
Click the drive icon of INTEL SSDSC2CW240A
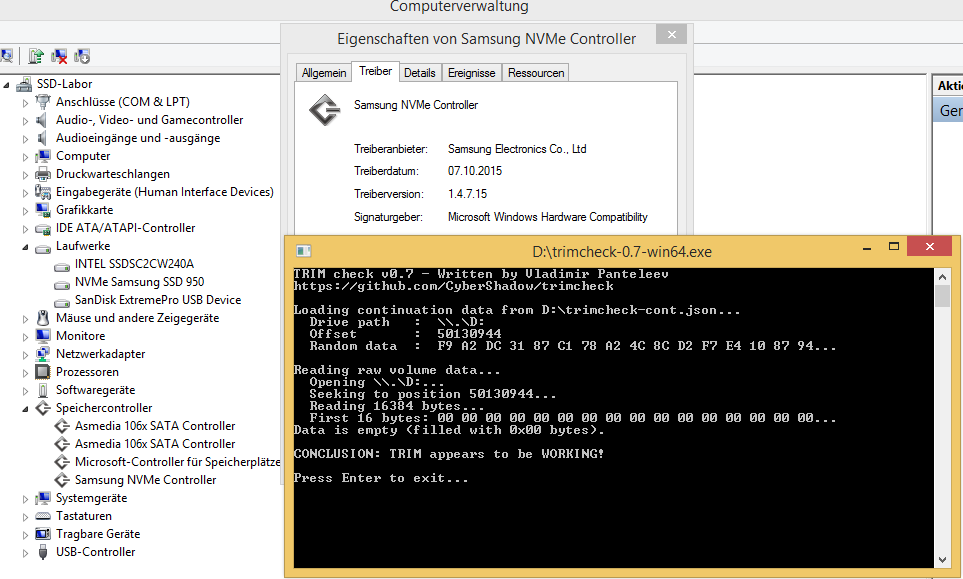(x=61, y=266)
